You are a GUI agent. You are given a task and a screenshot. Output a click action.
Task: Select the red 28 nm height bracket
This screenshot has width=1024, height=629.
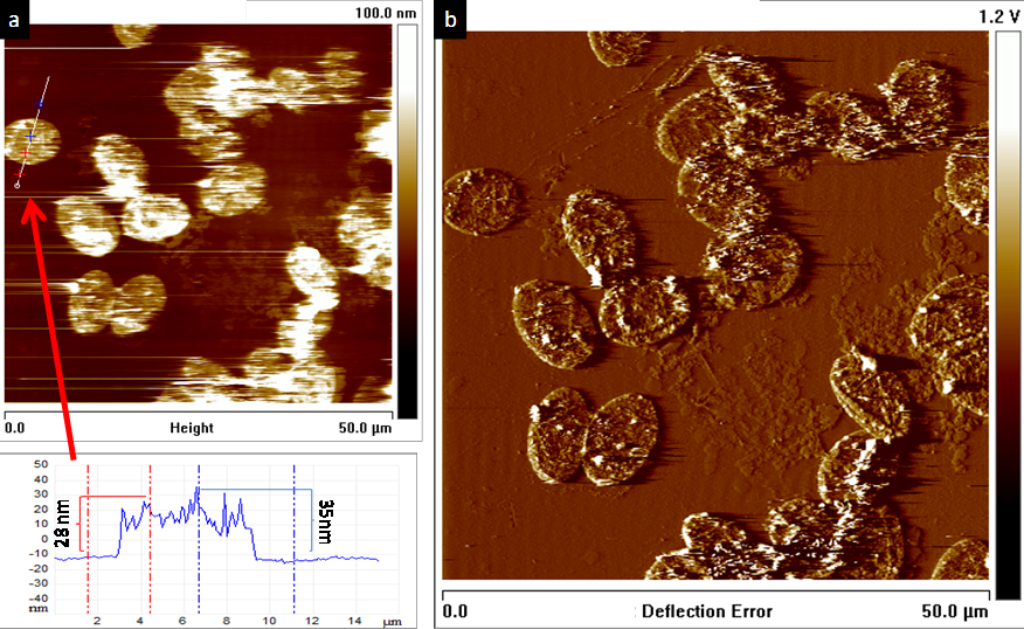(82, 520)
